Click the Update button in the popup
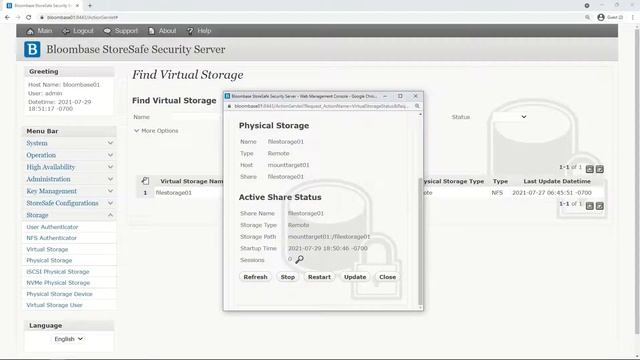The image size is (640, 360). click(355, 277)
